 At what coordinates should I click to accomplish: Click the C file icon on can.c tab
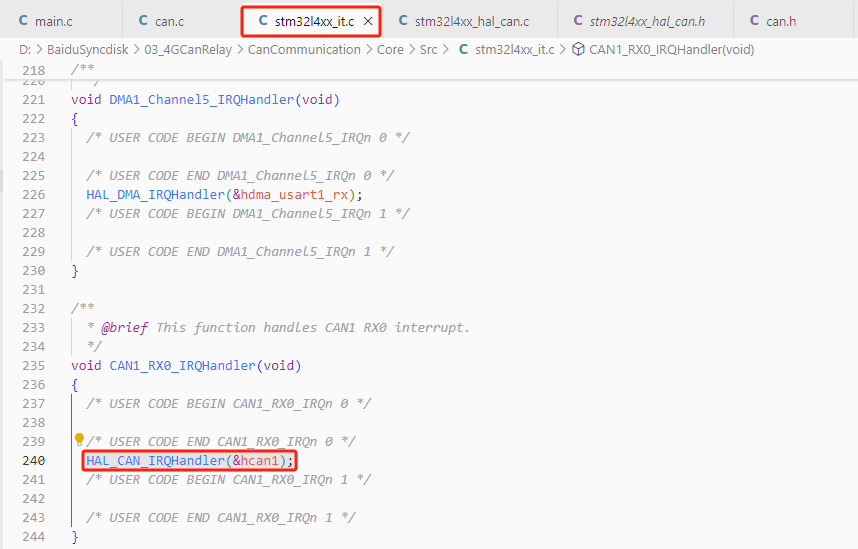(143, 21)
